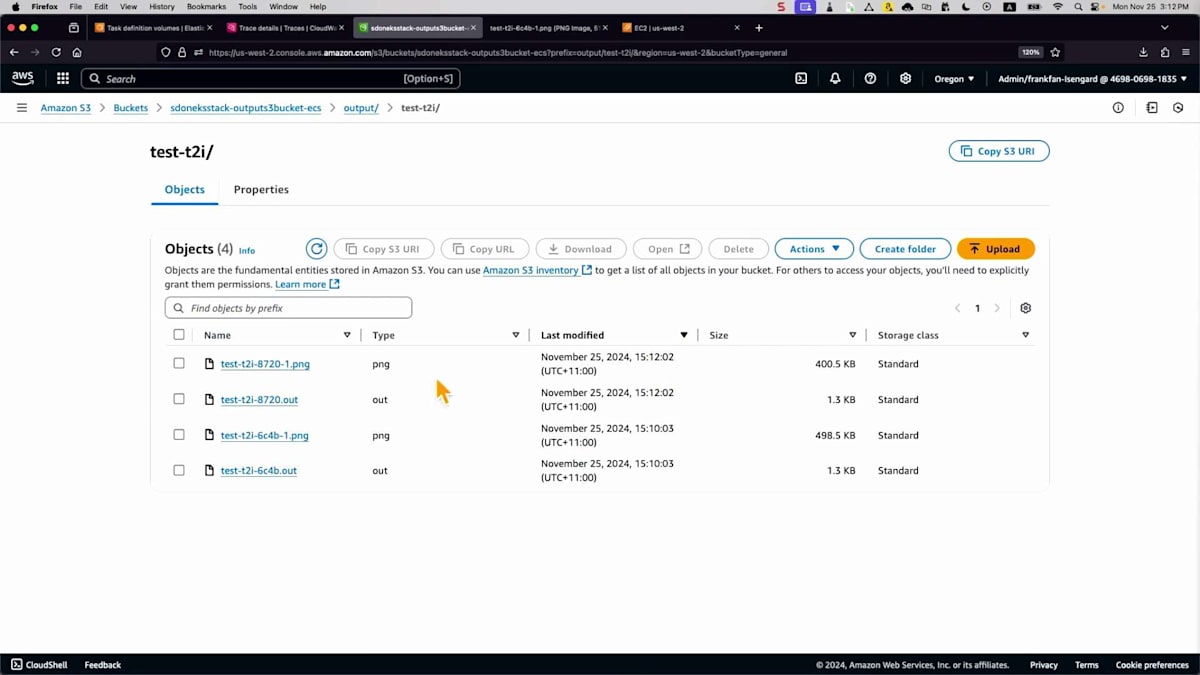
Task: Check the box for test-t2i-8720-1.png
Action: click(x=179, y=364)
